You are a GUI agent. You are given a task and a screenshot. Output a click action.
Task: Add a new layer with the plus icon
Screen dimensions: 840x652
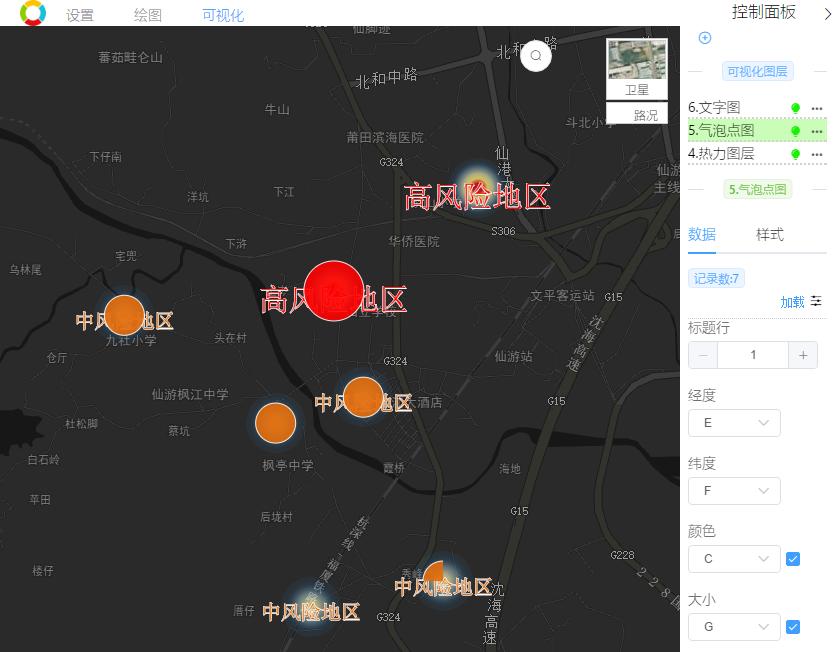coord(704,38)
